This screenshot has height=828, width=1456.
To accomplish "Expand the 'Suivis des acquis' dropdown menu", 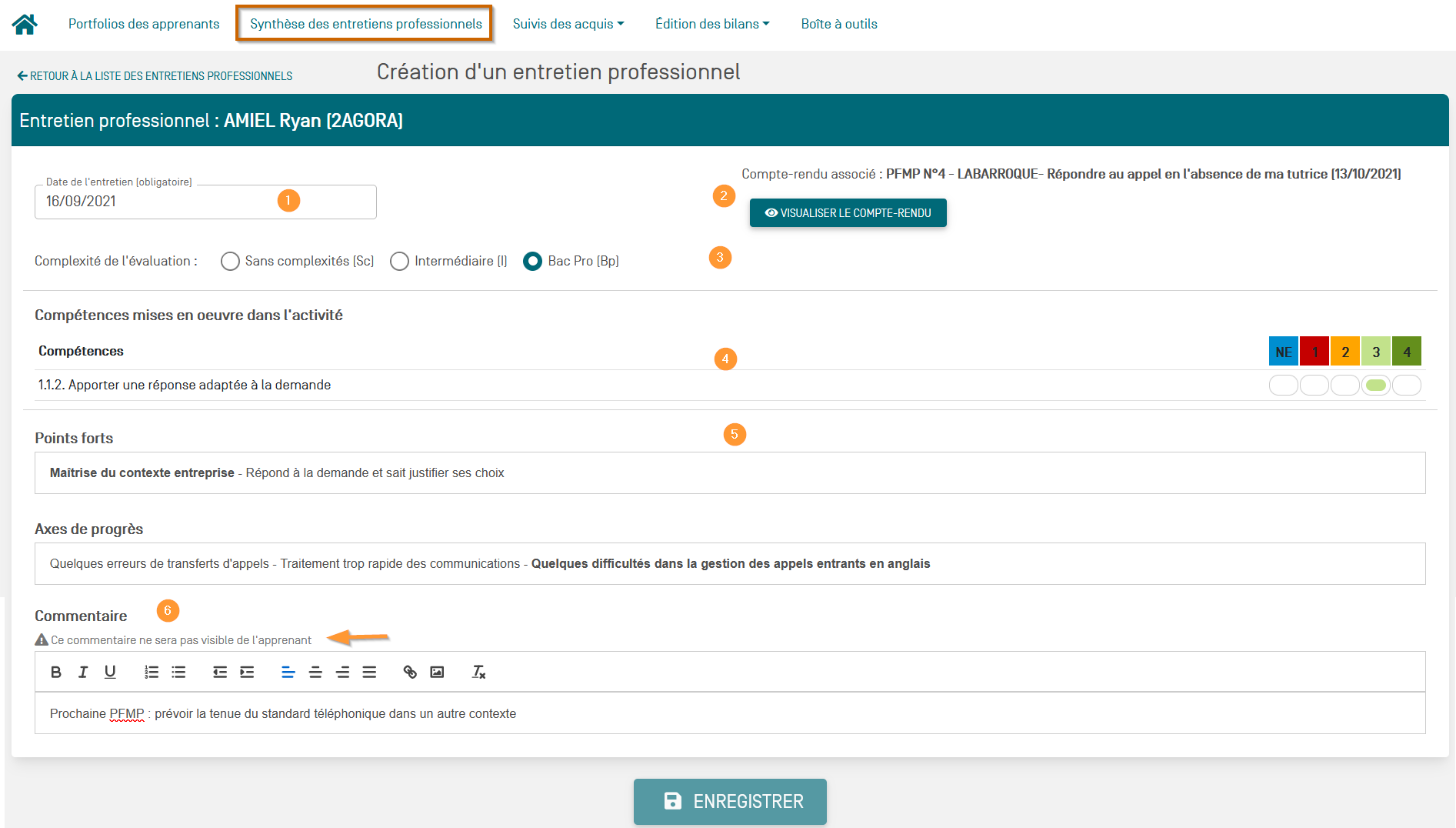I will [x=568, y=24].
